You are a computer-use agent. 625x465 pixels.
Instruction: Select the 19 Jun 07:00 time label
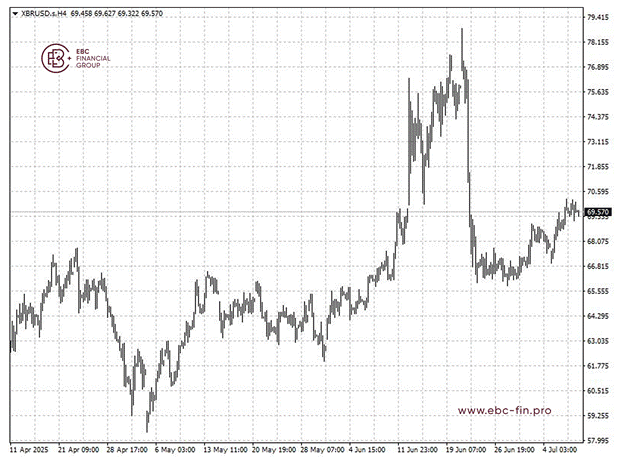(x=466, y=450)
